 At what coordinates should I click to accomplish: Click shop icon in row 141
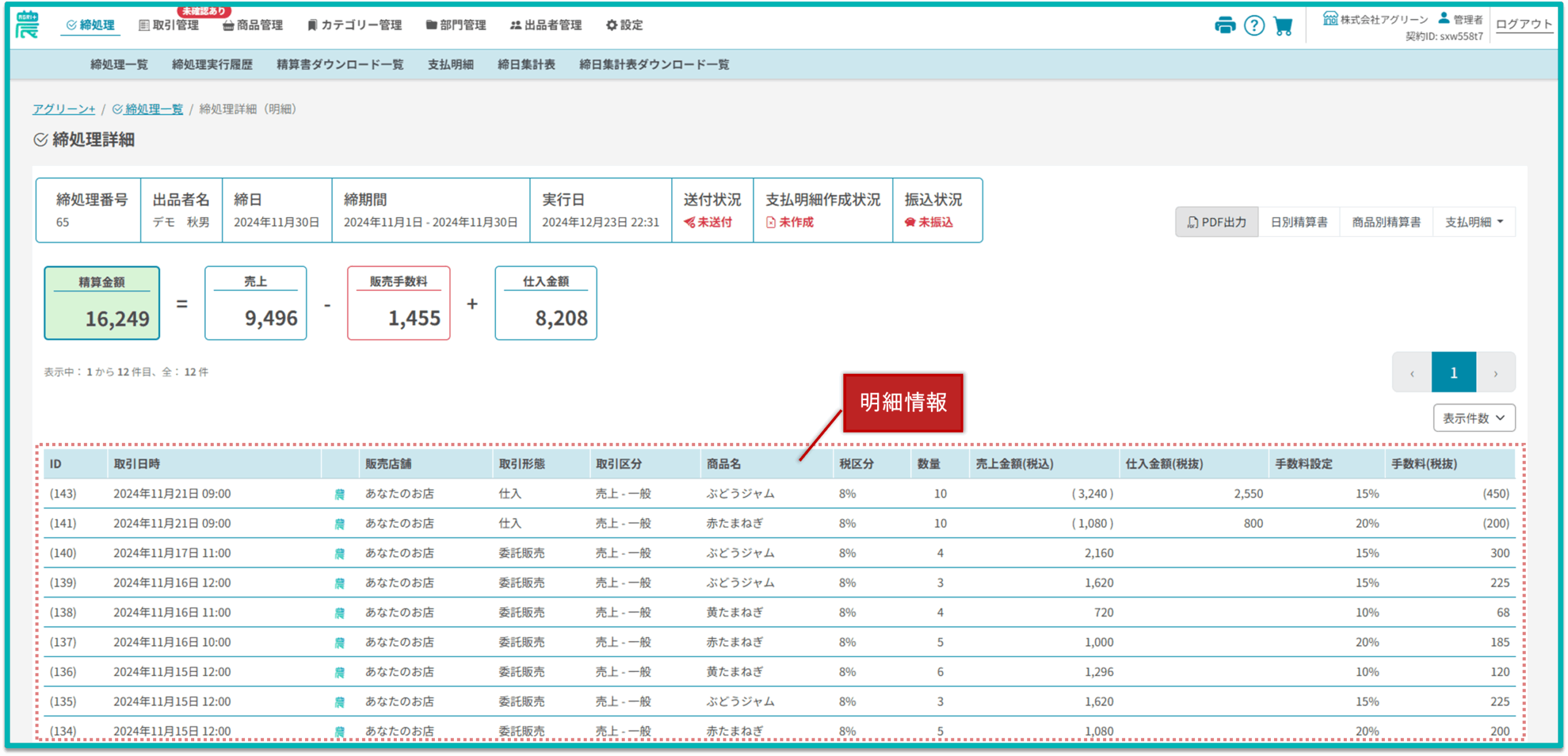(x=339, y=524)
